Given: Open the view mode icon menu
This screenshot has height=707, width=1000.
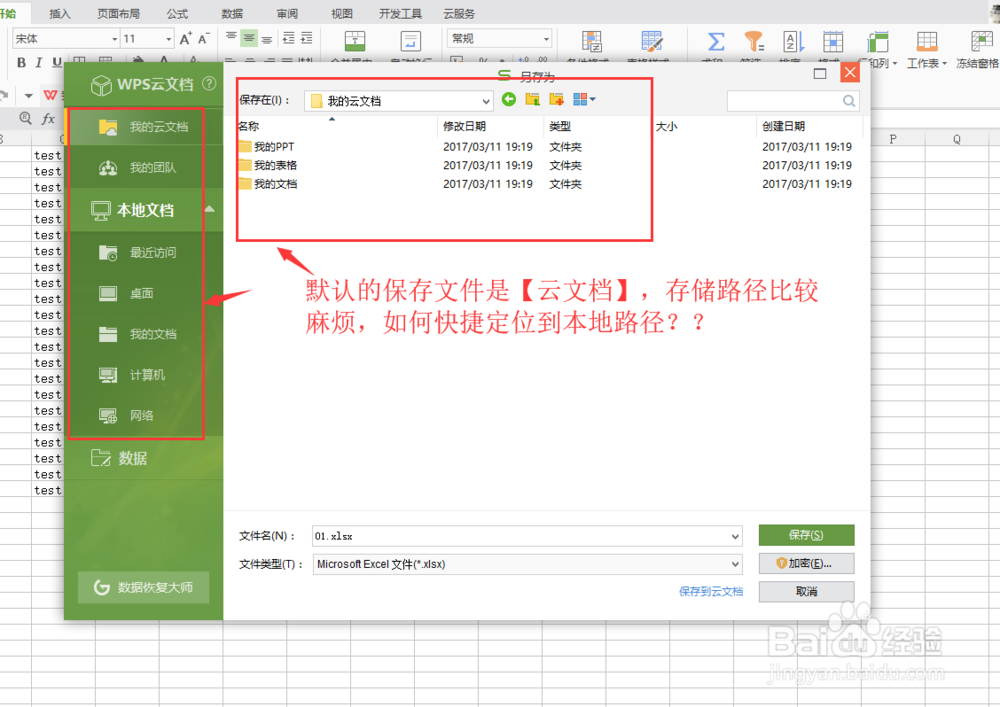Looking at the screenshot, I should coord(584,99).
